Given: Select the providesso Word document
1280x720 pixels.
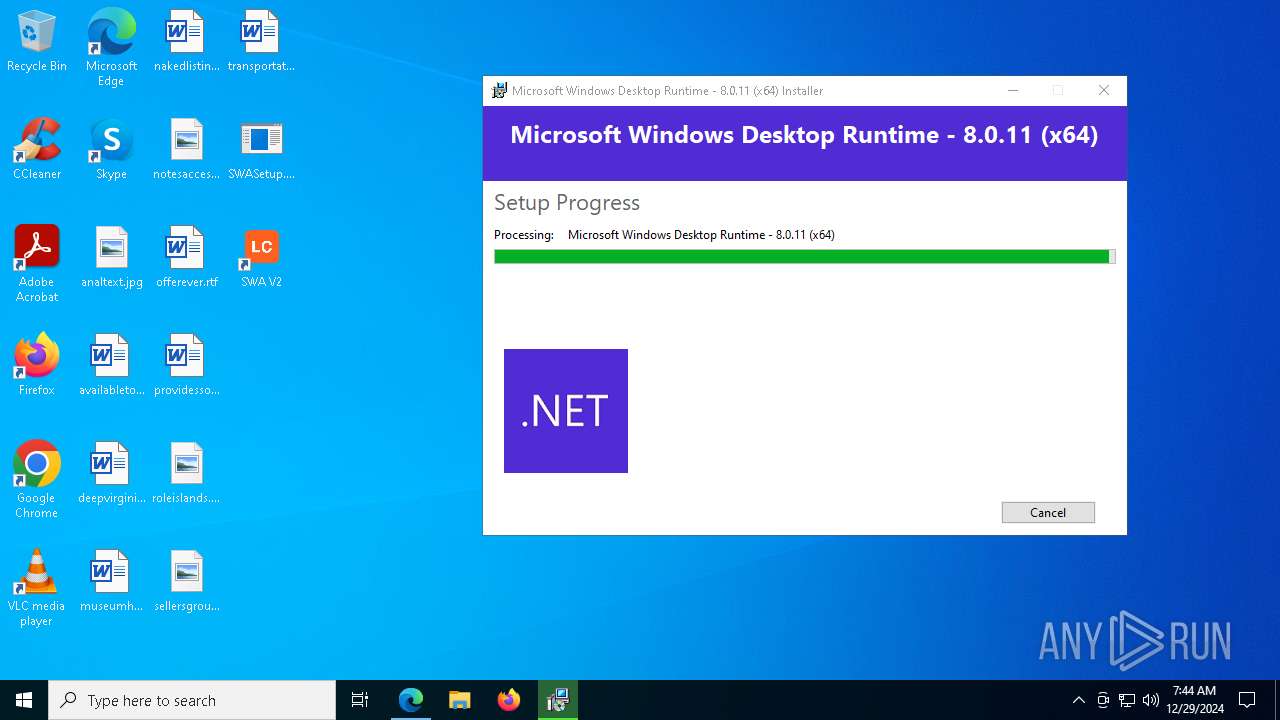Looking at the screenshot, I should click(186, 366).
